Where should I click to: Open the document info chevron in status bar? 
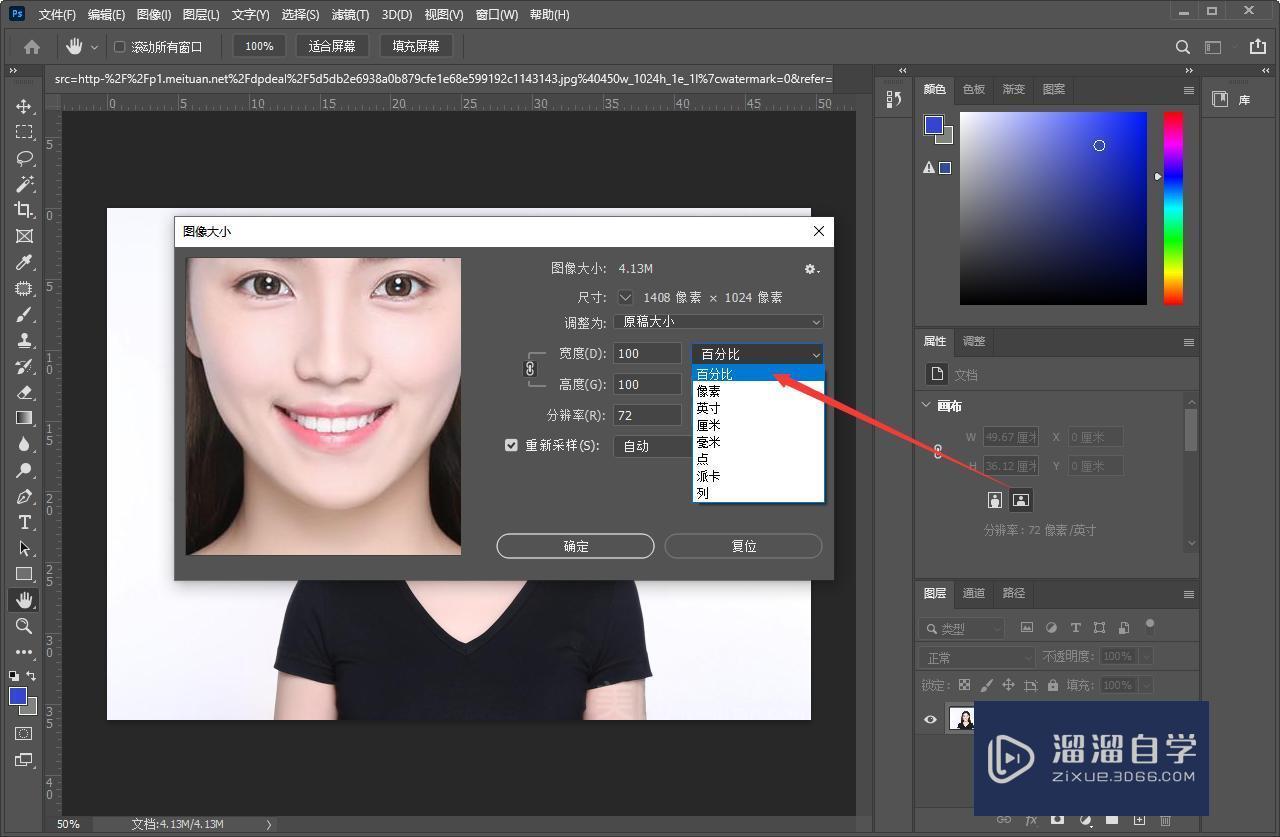268,824
